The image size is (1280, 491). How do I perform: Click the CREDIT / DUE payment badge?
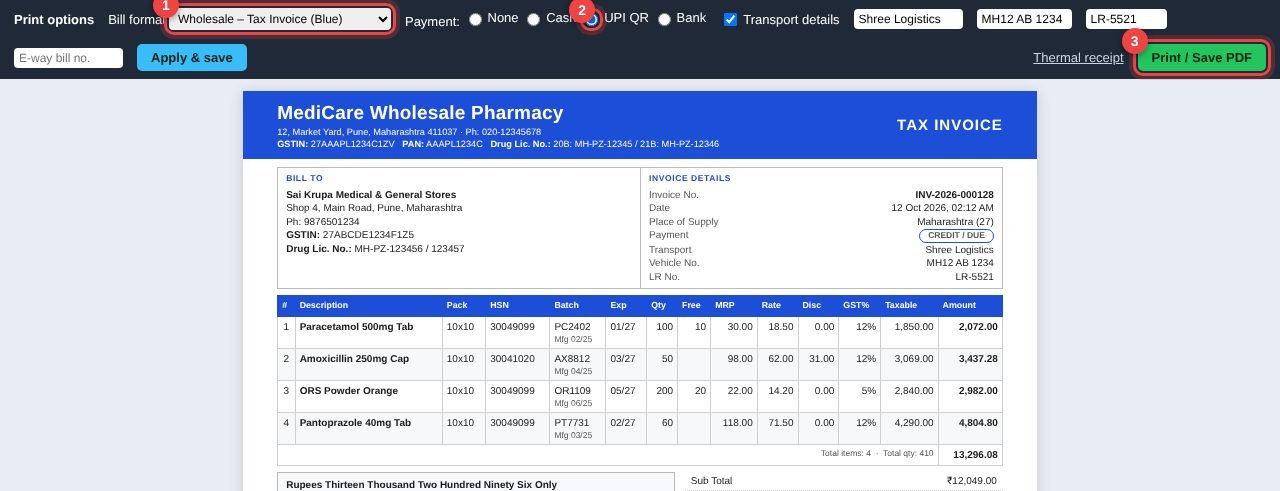point(956,236)
